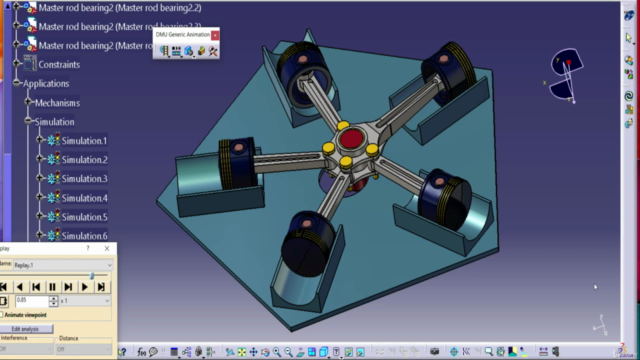Viewport: 640px width, 360px height.
Task: Pause the replay
Action: (x=52, y=287)
